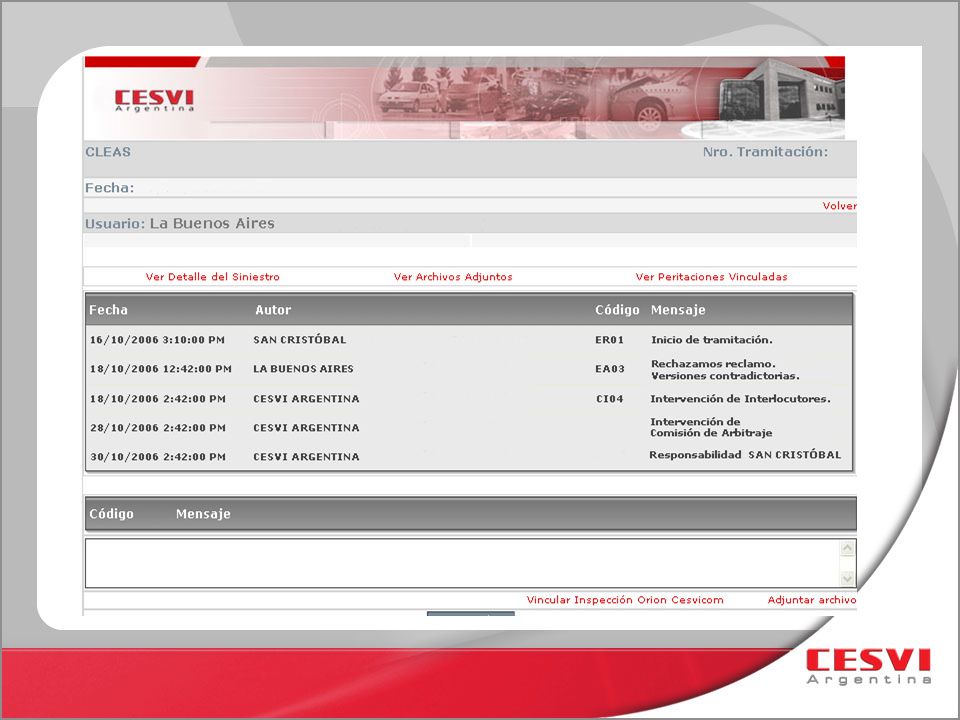Click code ER01
The width and height of the screenshot is (960, 720).
[x=610, y=340]
